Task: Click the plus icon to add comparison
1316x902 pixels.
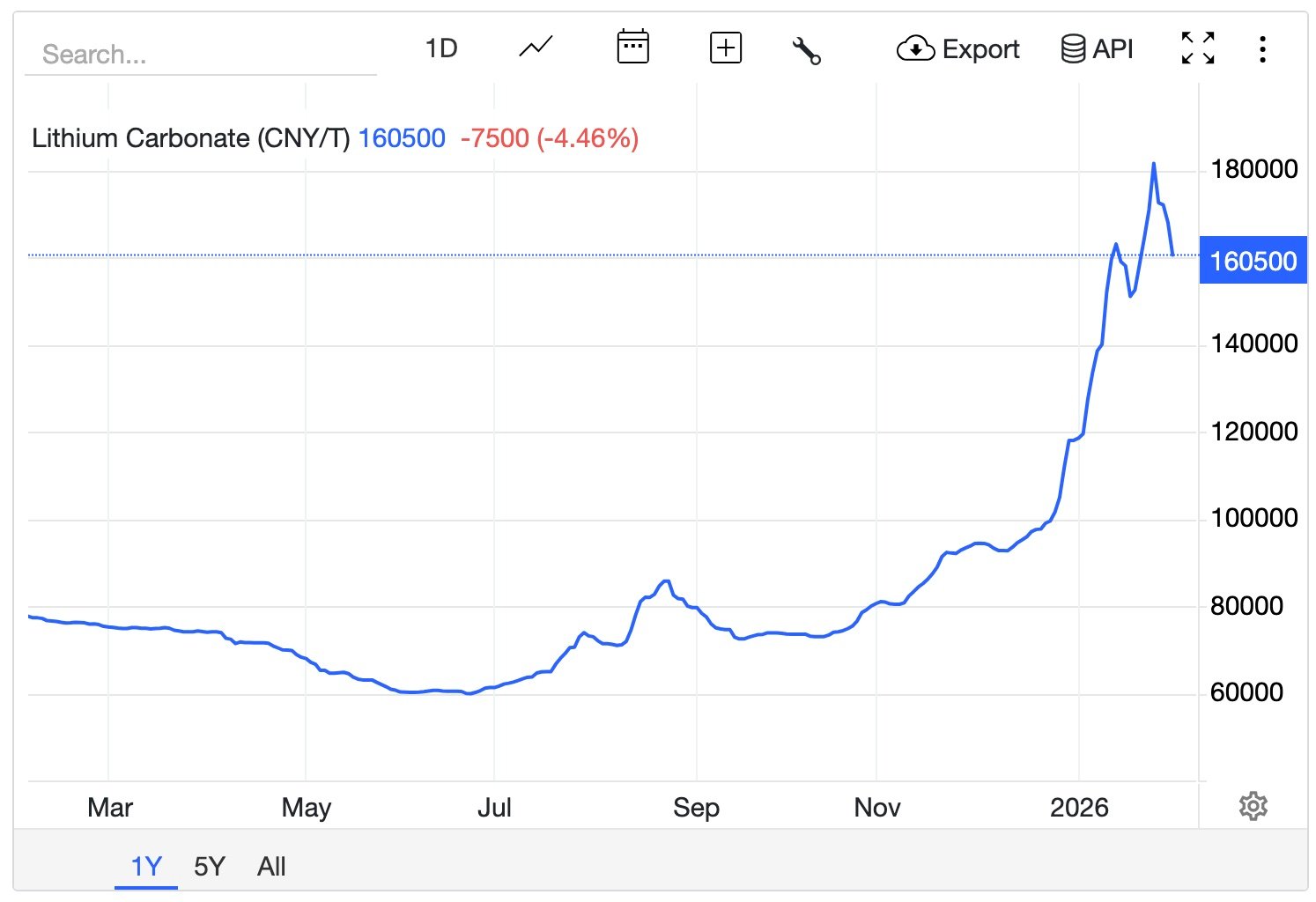Action: pyautogui.click(x=725, y=48)
